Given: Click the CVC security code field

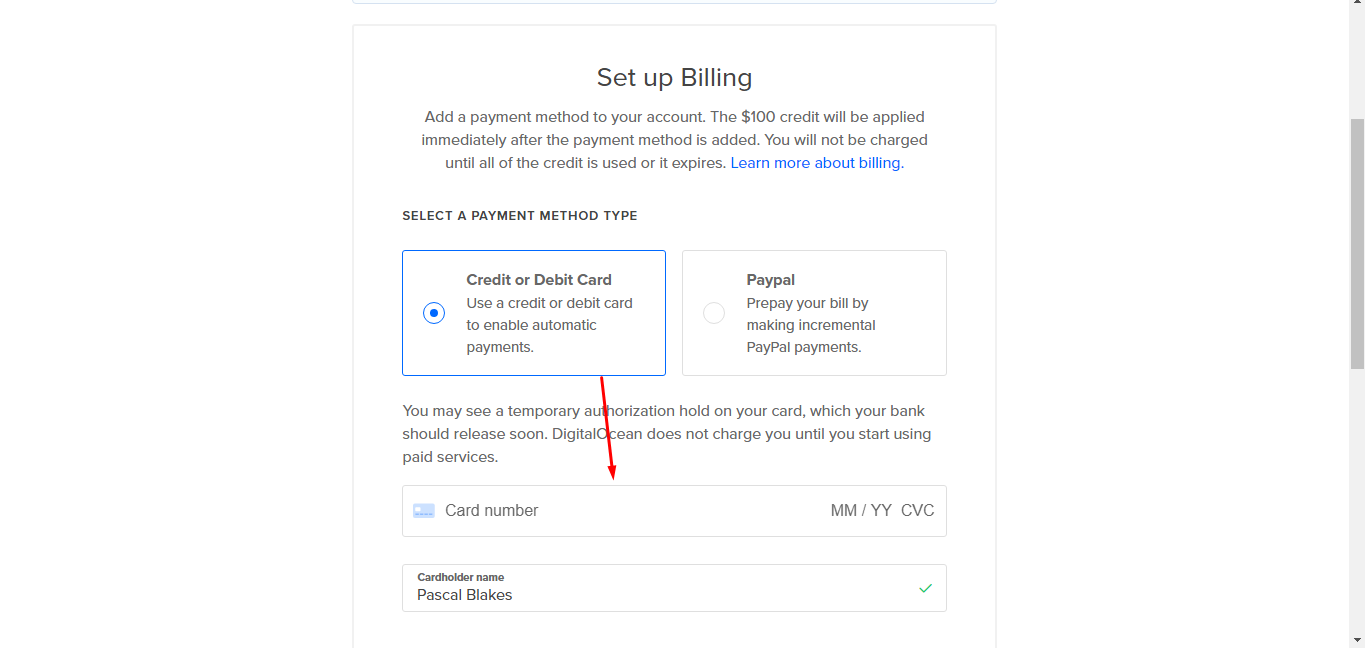Looking at the screenshot, I should coord(917,511).
